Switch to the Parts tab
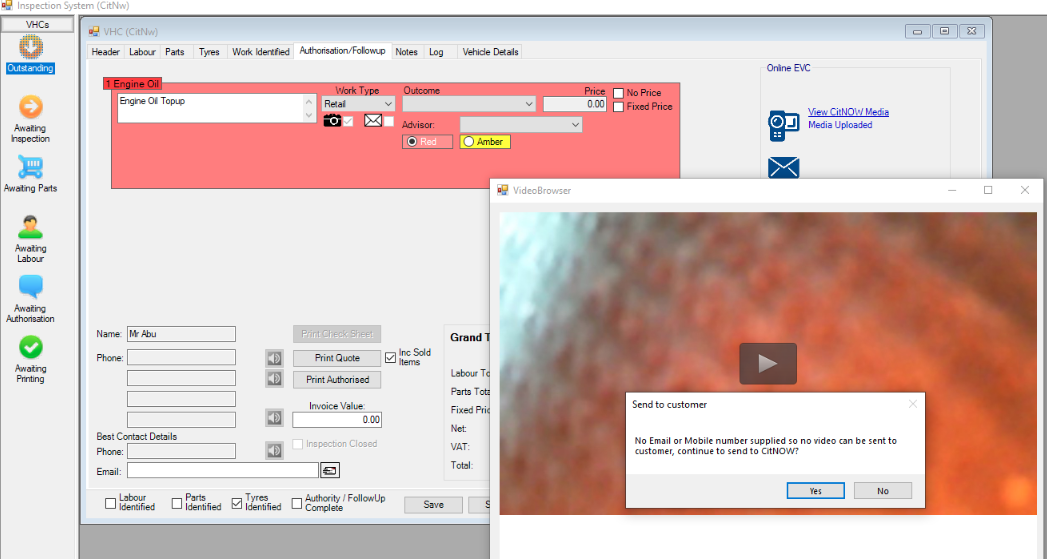Image resolution: width=1047 pixels, height=559 pixels. tap(175, 51)
